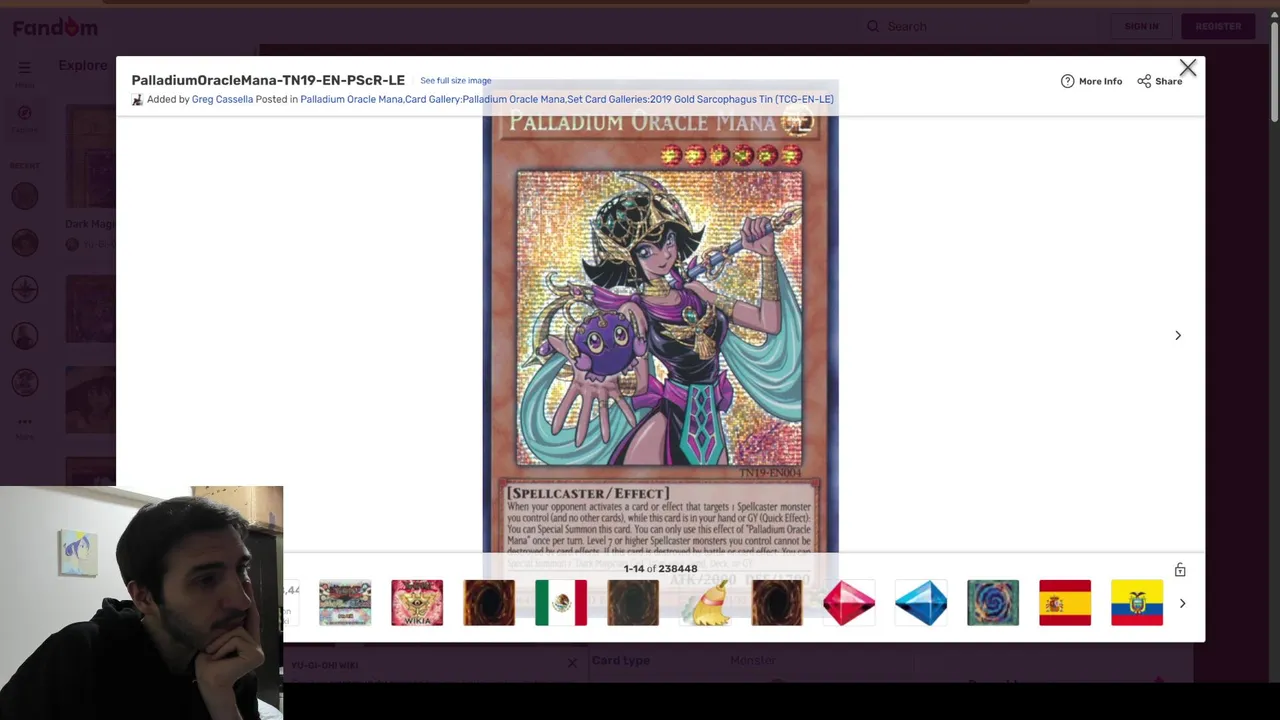
Task: Click the SIGN IN button
Action: pyautogui.click(x=1141, y=26)
